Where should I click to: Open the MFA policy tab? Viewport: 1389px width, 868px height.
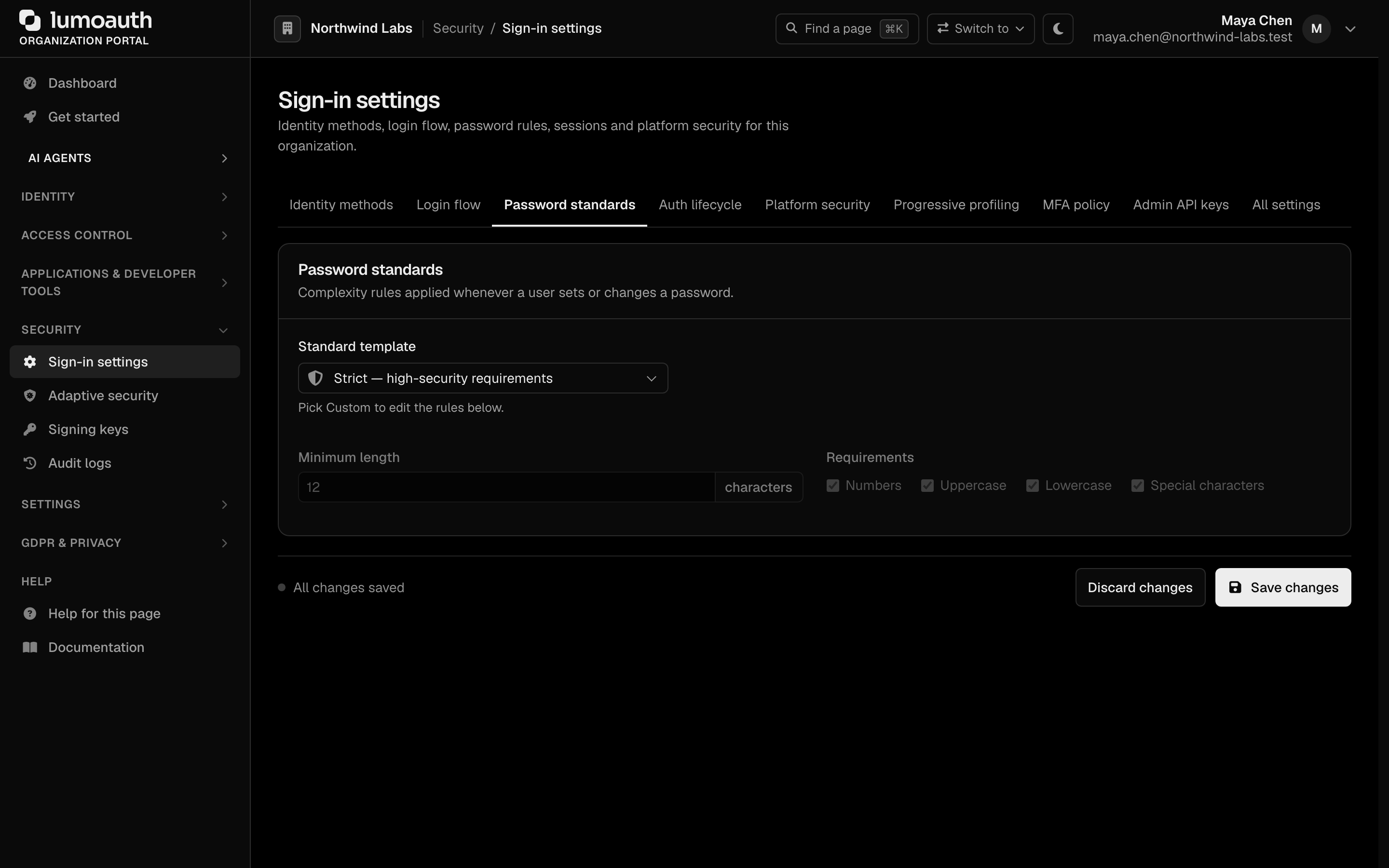point(1076,205)
